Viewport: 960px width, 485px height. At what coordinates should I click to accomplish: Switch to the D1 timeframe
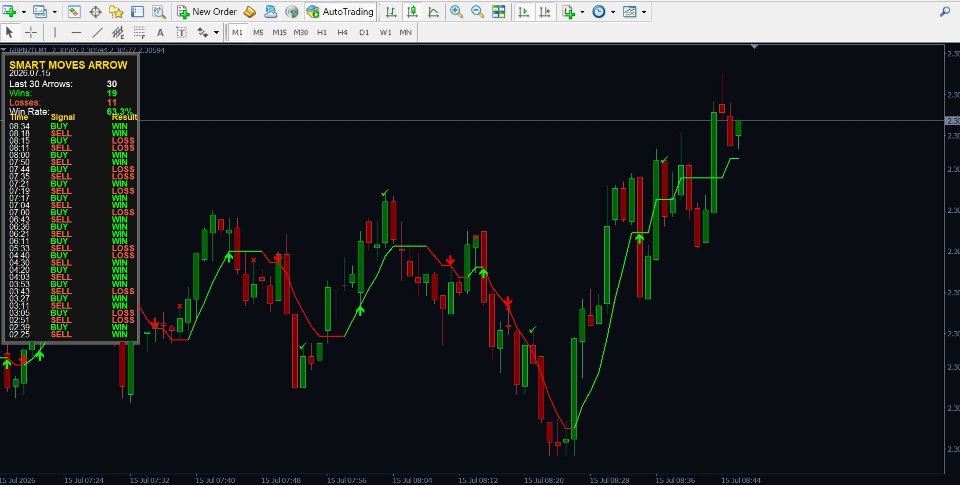click(364, 32)
